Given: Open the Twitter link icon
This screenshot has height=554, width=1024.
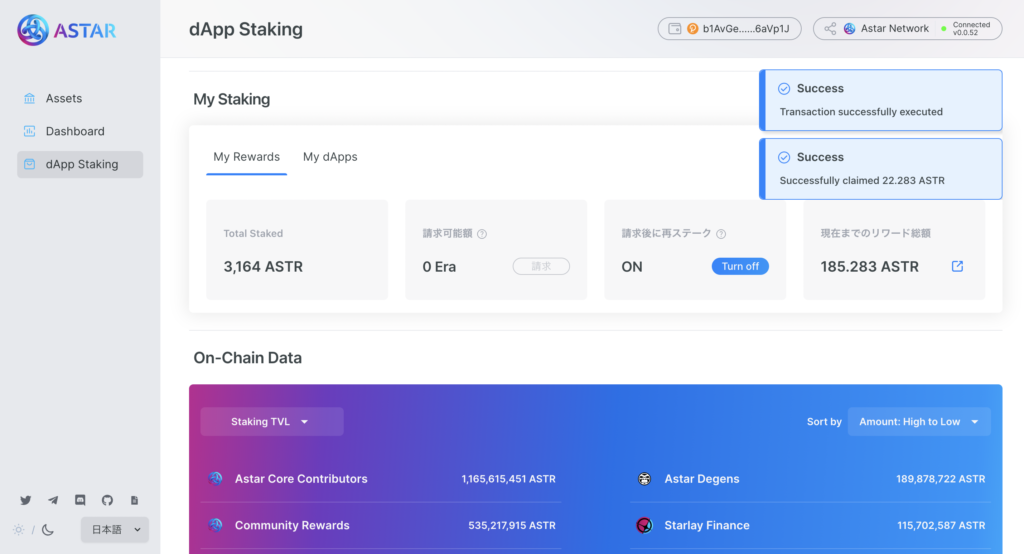Looking at the screenshot, I should 25,500.
